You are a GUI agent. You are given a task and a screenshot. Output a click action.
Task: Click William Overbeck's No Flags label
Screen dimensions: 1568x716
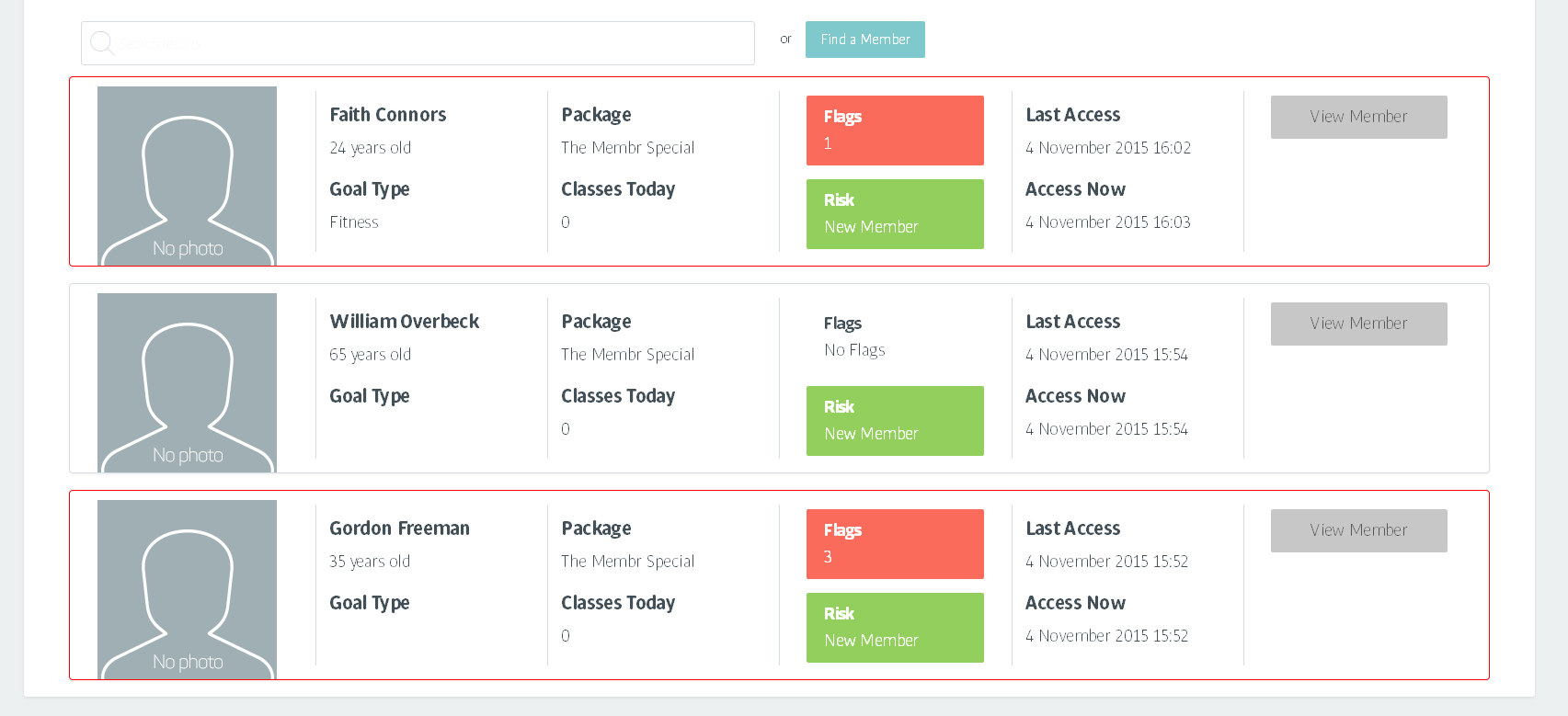pyautogui.click(x=854, y=350)
